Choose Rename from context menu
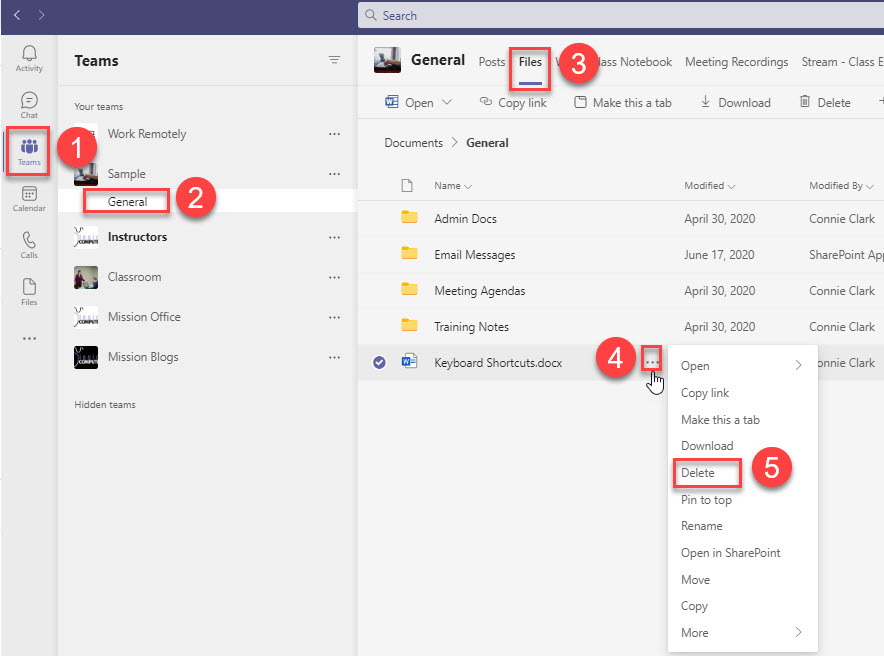Image resolution: width=884 pixels, height=656 pixels. (x=701, y=526)
